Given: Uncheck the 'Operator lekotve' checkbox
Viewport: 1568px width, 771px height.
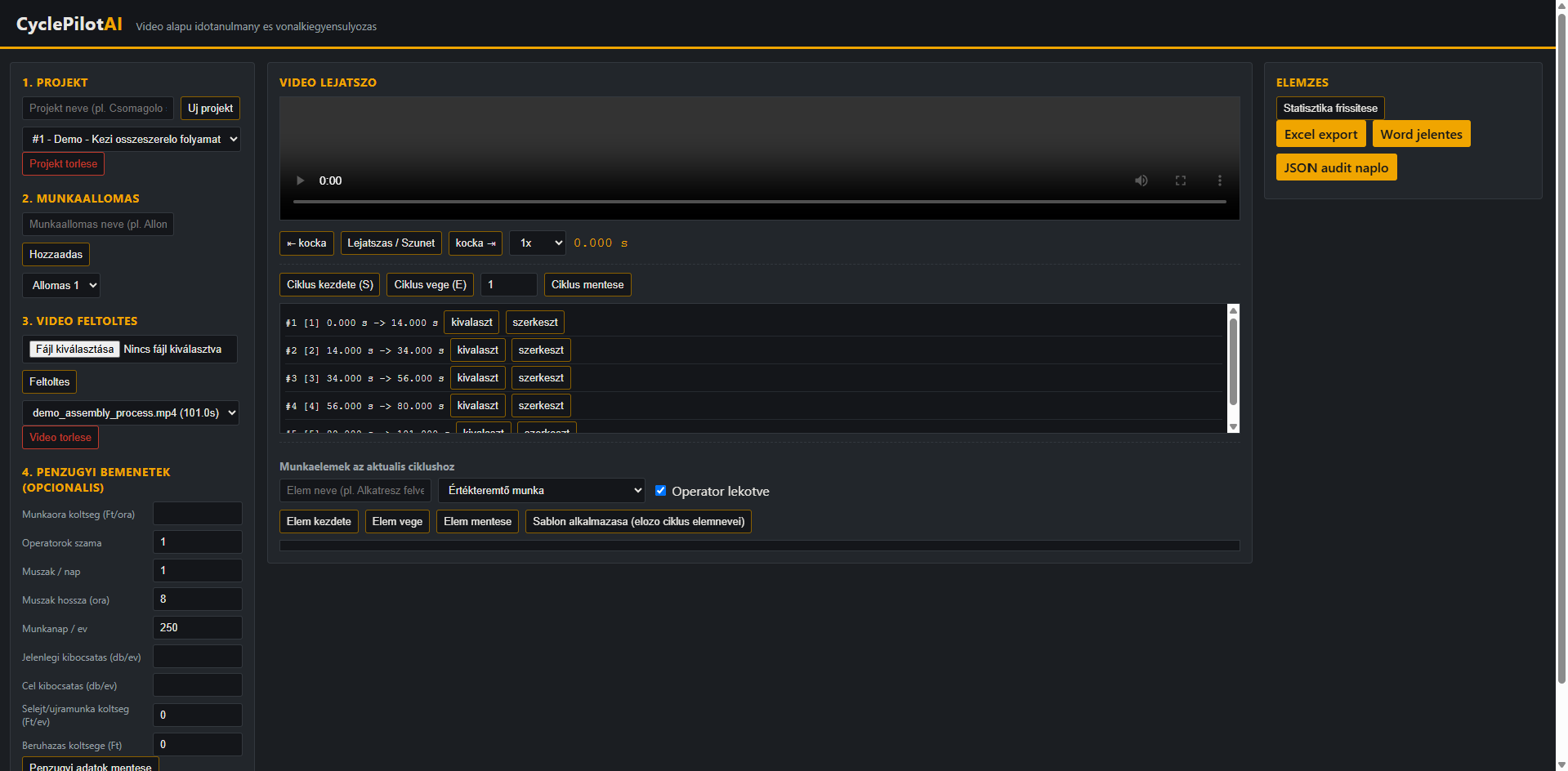Looking at the screenshot, I should [x=661, y=491].
